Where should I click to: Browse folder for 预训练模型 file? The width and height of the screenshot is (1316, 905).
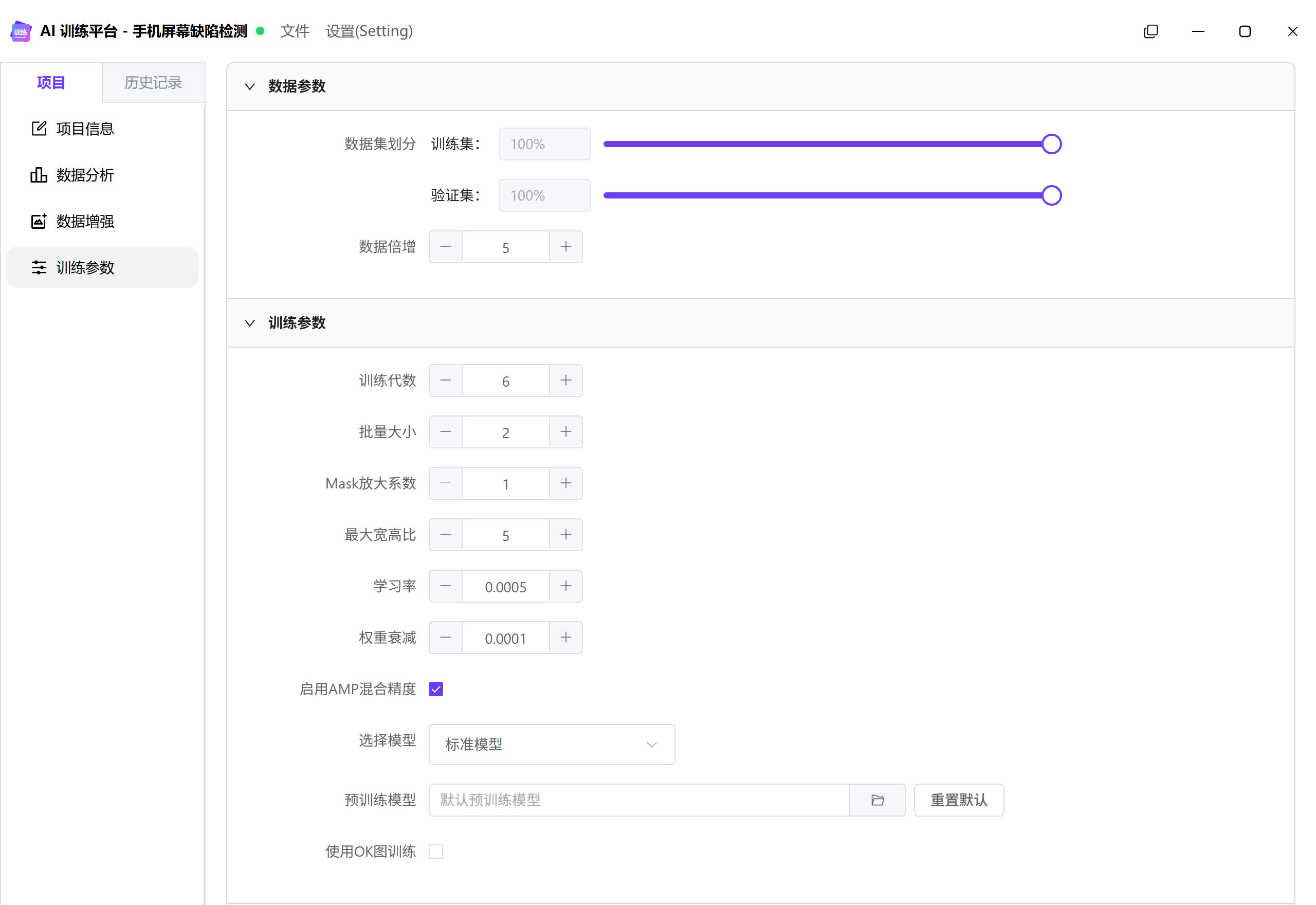point(878,800)
